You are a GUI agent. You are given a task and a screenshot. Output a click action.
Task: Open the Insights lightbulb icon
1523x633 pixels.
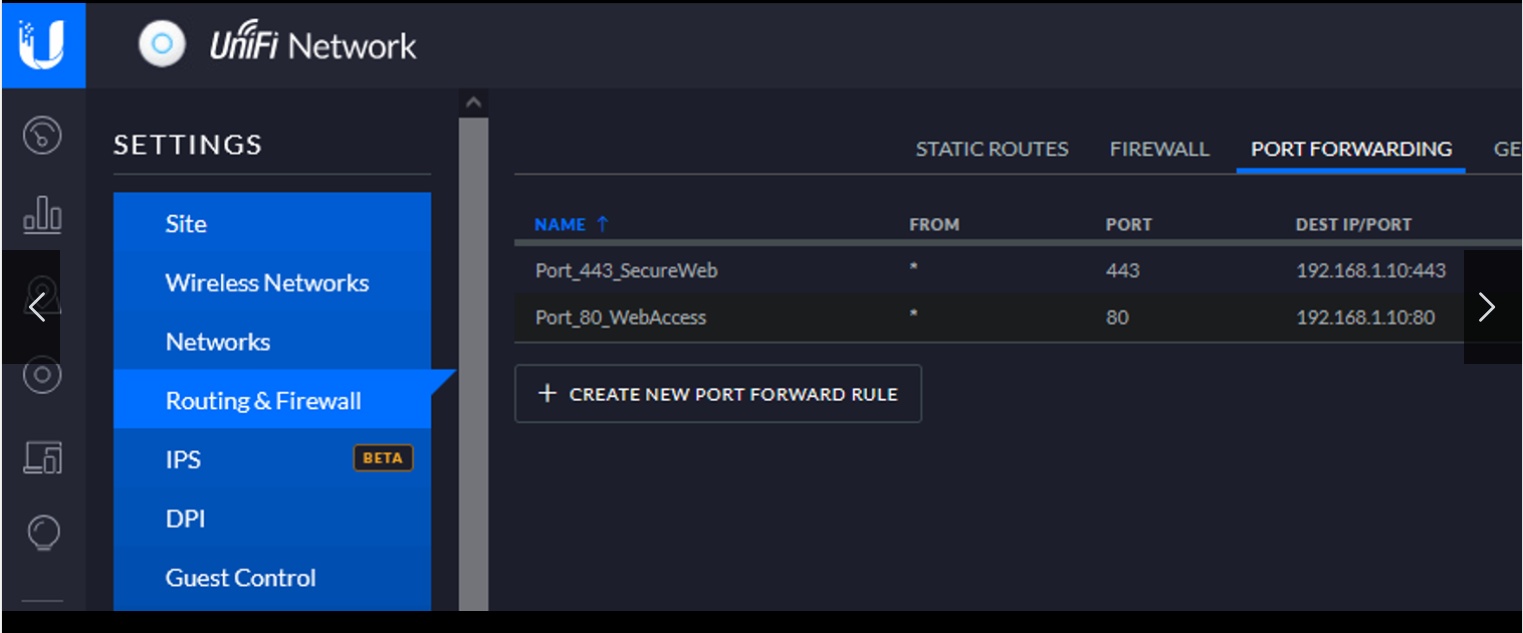point(43,533)
